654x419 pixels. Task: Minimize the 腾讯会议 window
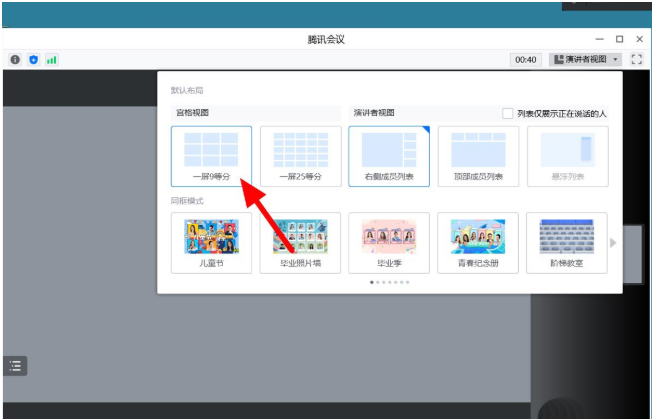click(600, 39)
